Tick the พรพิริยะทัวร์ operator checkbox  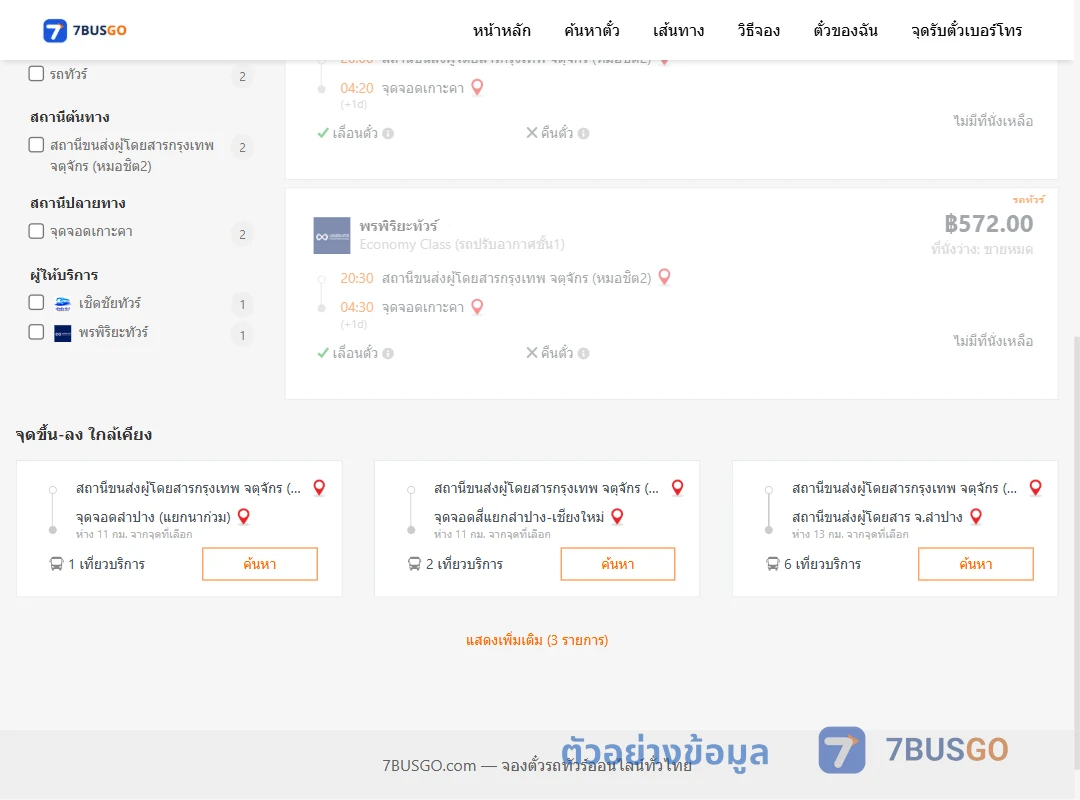36,332
